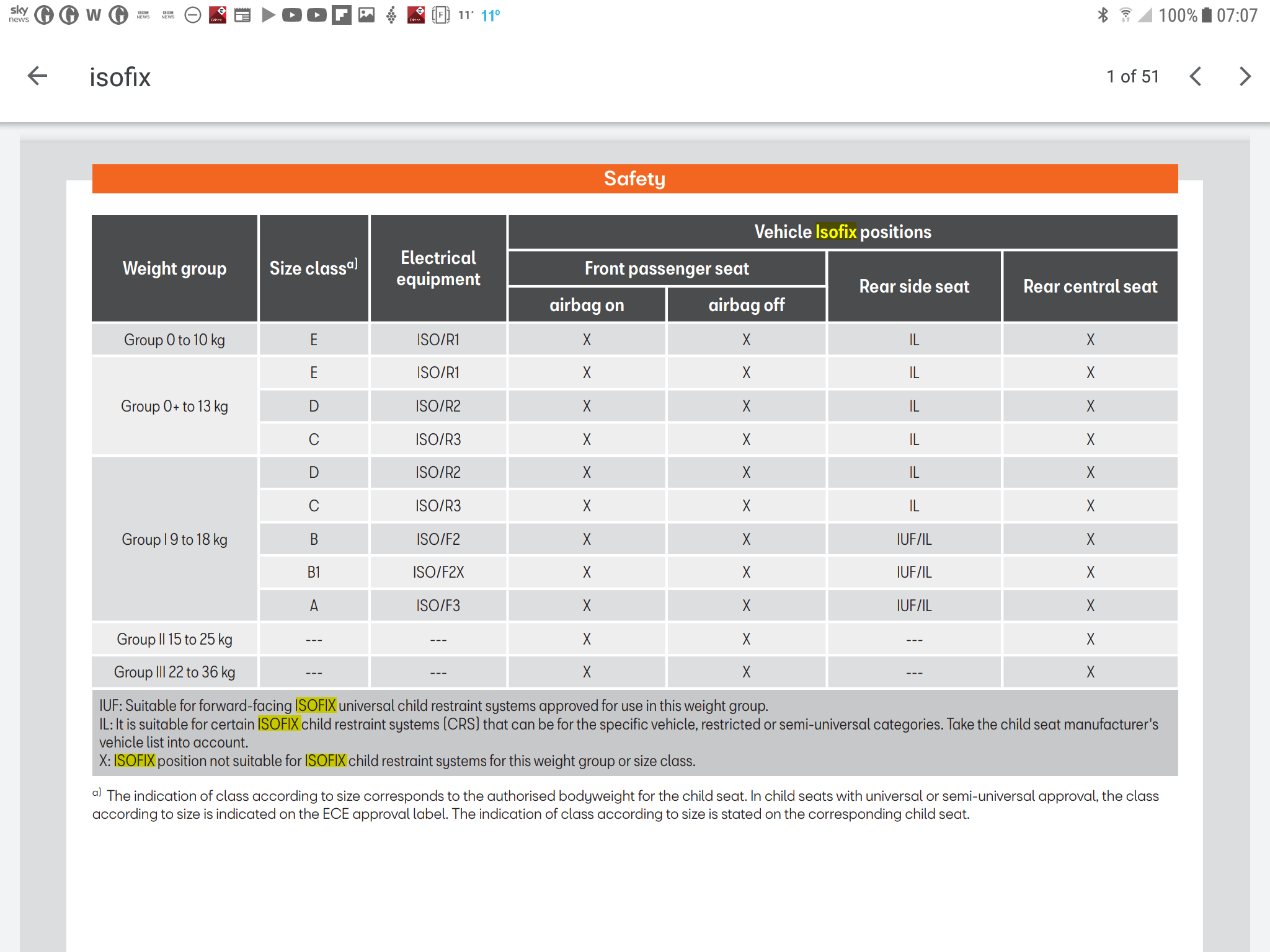Open the Sky News notification icon
Screen dimensions: 1270x952
[19, 14]
